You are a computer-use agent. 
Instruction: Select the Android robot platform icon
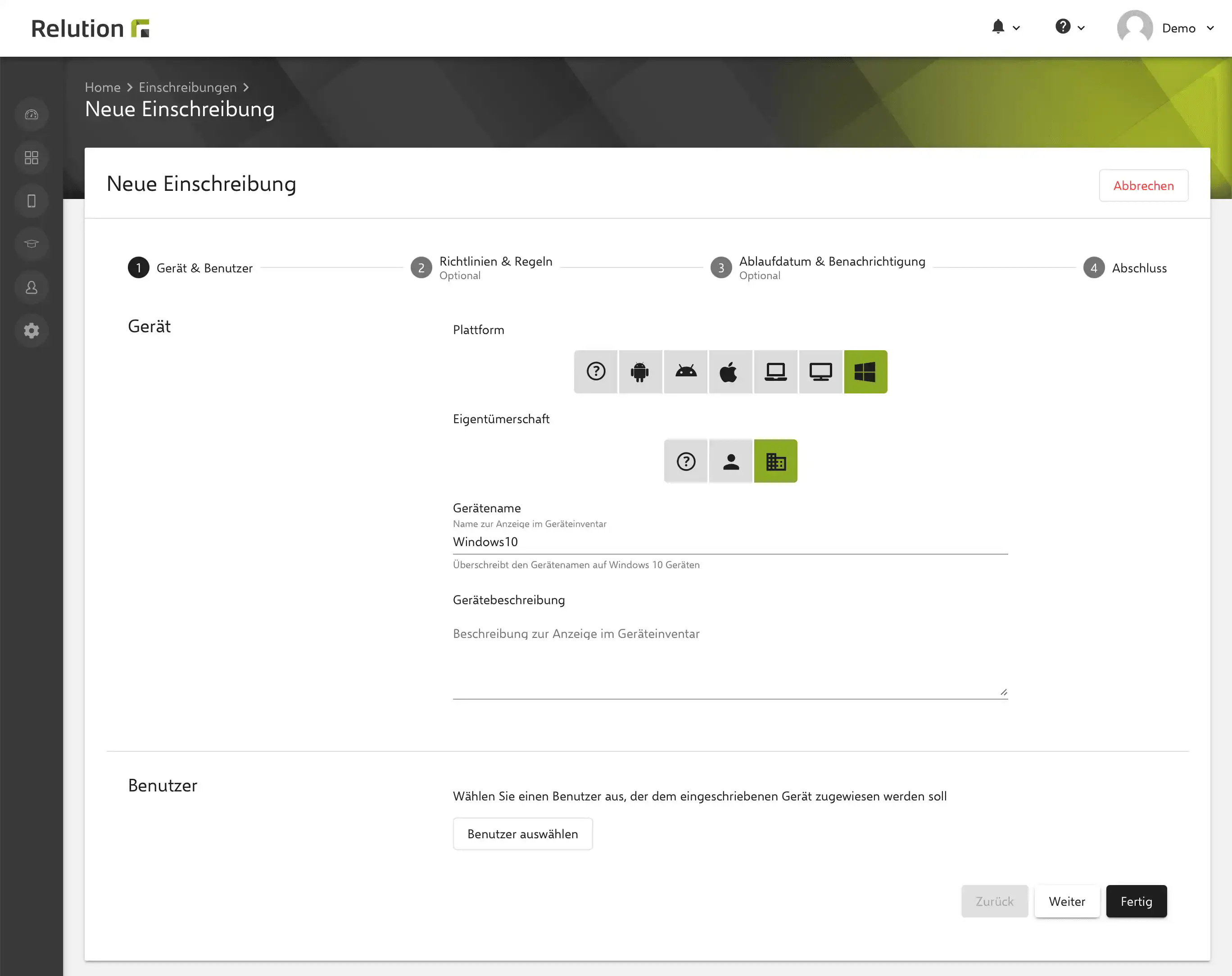click(640, 372)
